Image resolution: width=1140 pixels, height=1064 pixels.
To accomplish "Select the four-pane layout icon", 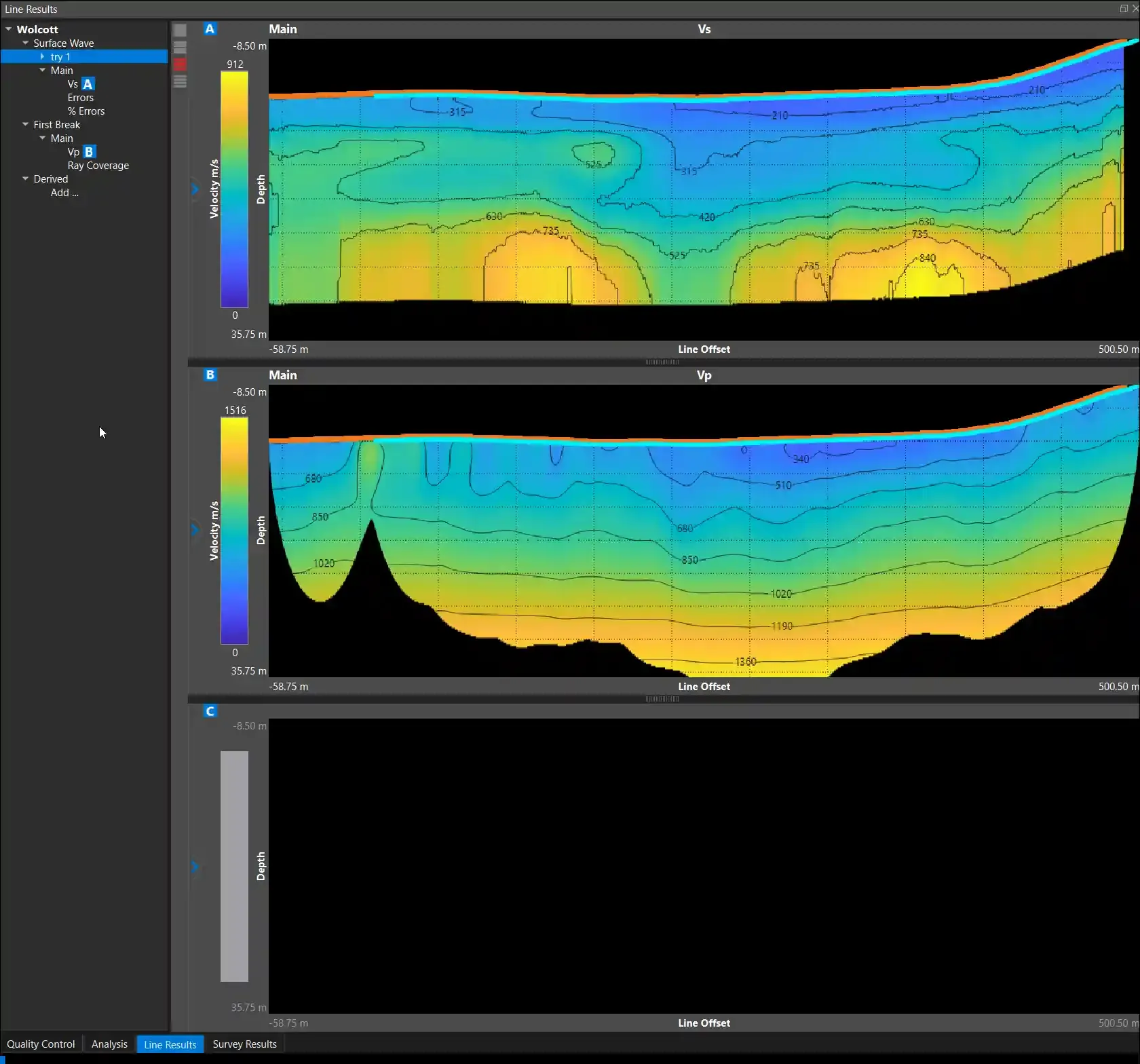I will coord(180,81).
